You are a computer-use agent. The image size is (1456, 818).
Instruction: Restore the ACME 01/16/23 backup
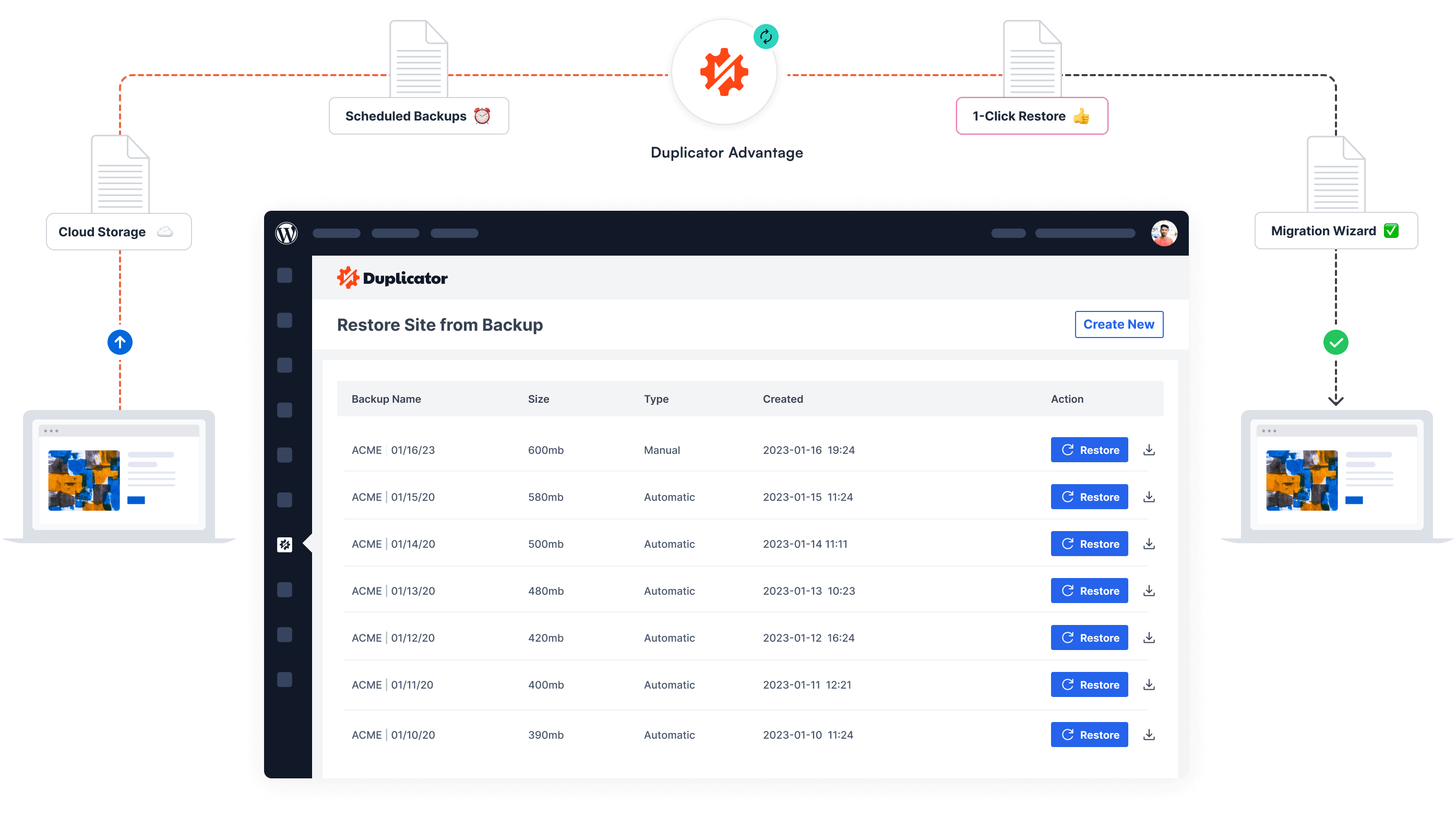pos(1089,450)
